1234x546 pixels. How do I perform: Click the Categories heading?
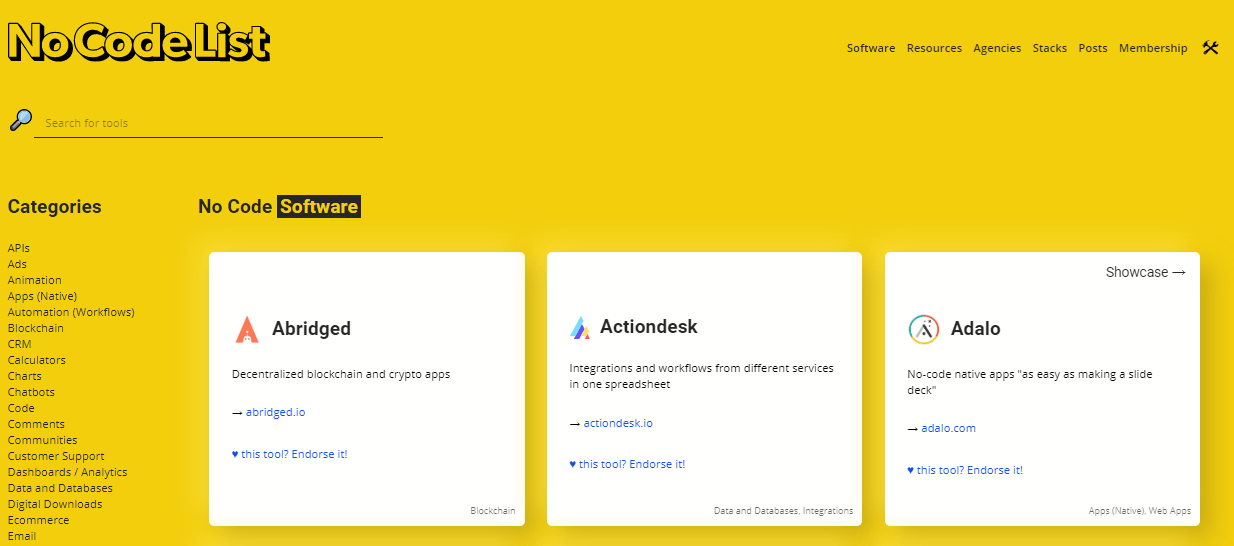pos(55,207)
